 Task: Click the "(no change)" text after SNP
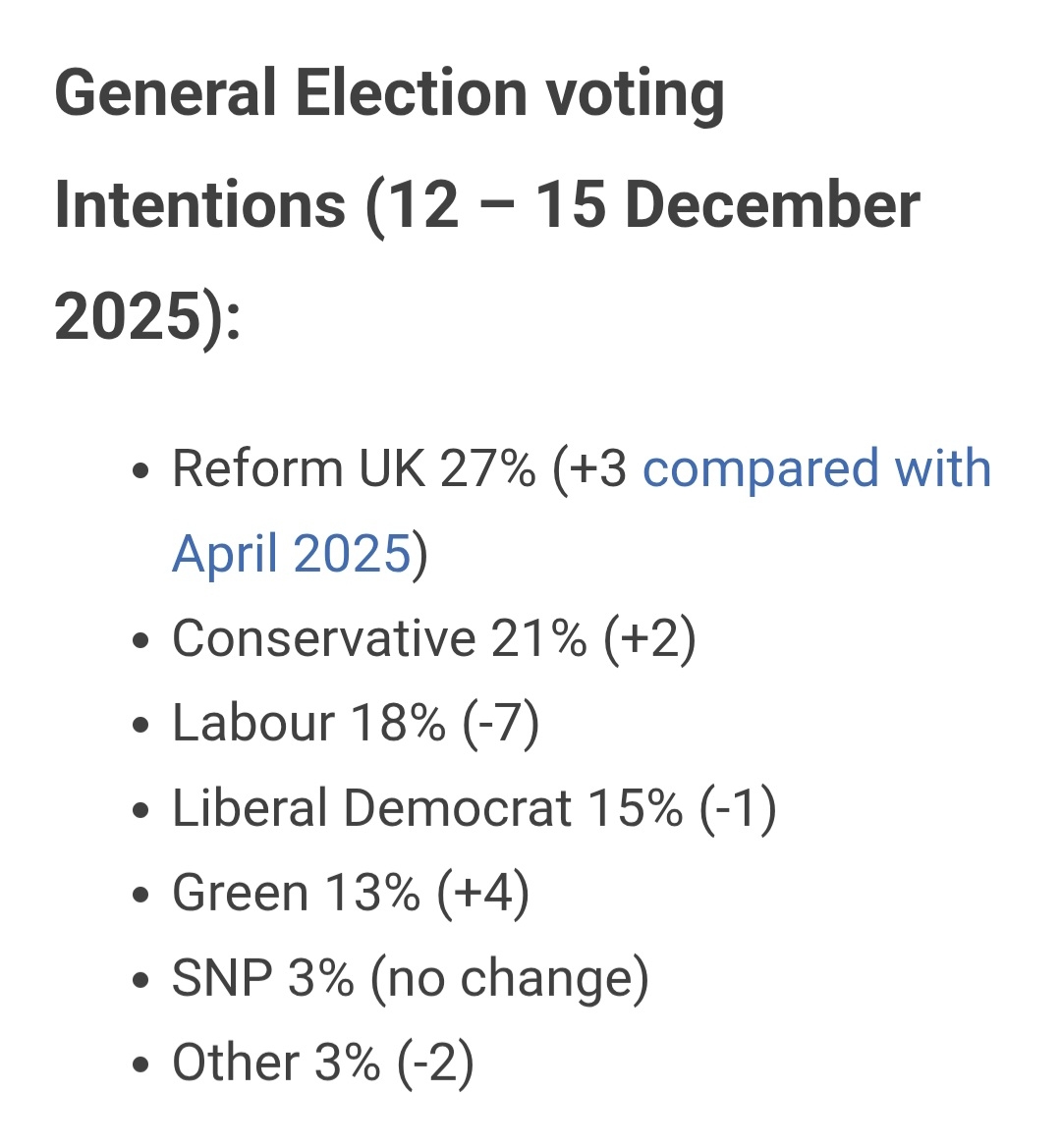pyautogui.click(x=509, y=979)
